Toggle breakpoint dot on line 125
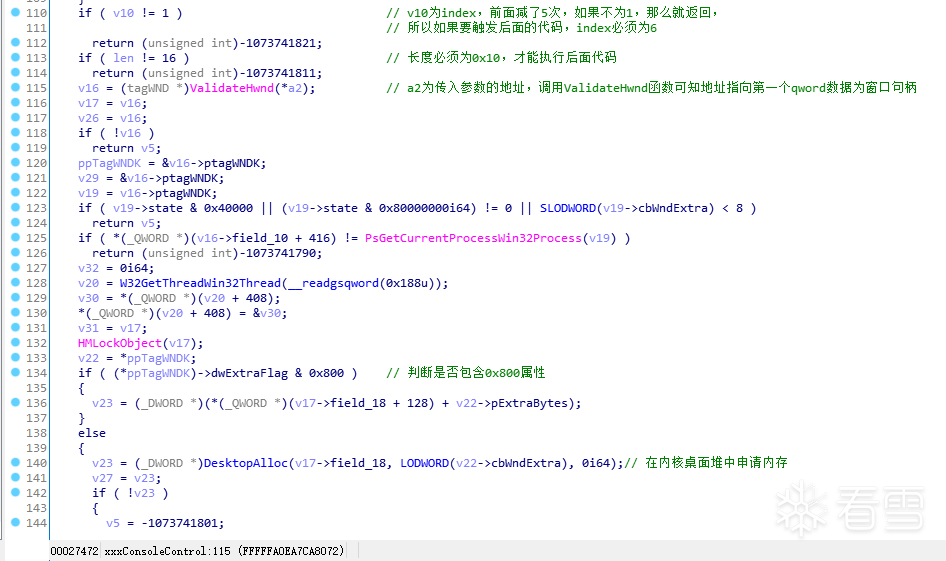This screenshot has height=561, width=946. [x=16, y=238]
